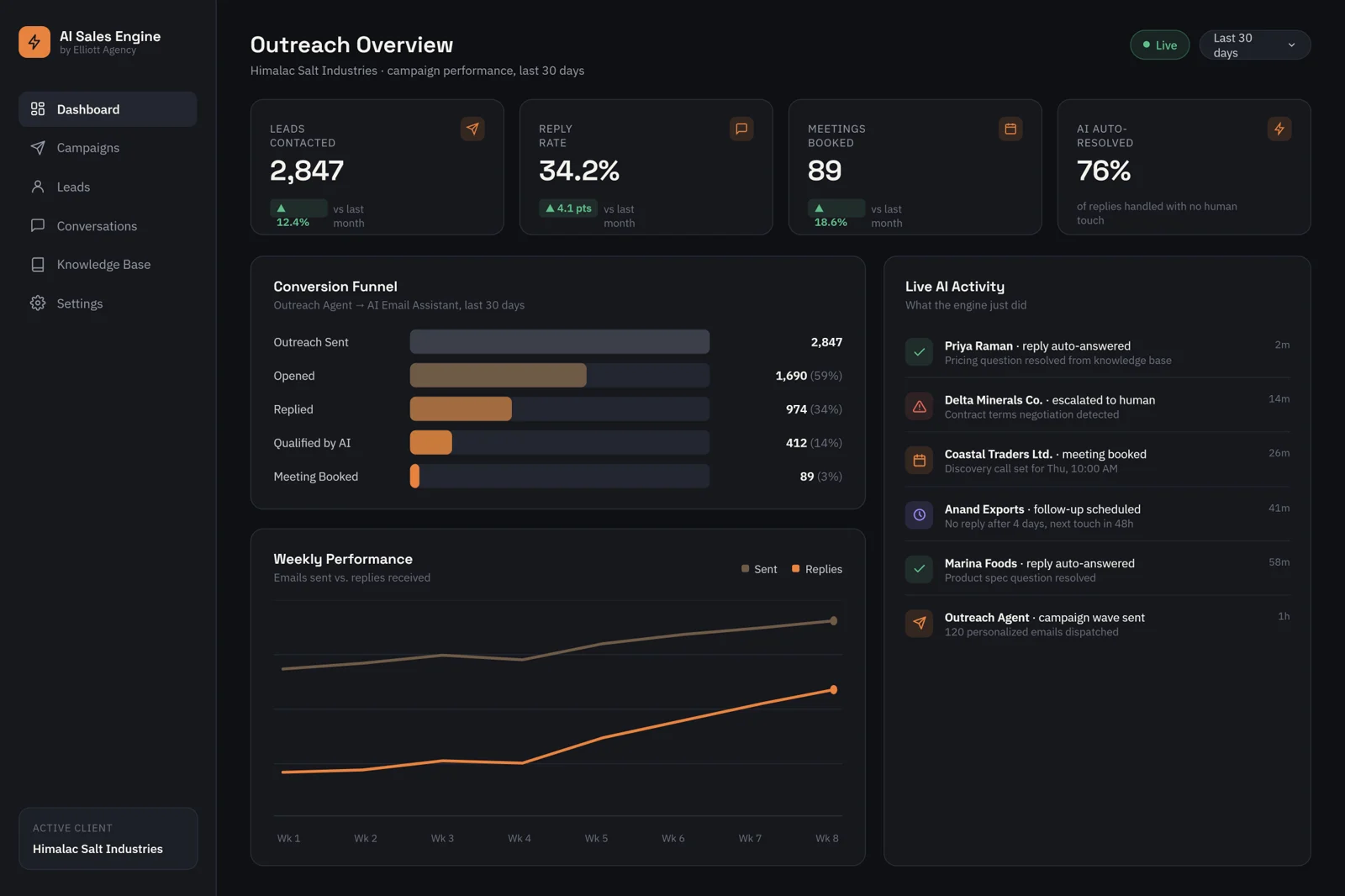Click the Outreach Overview heading
The width and height of the screenshot is (1345, 896).
coord(351,45)
